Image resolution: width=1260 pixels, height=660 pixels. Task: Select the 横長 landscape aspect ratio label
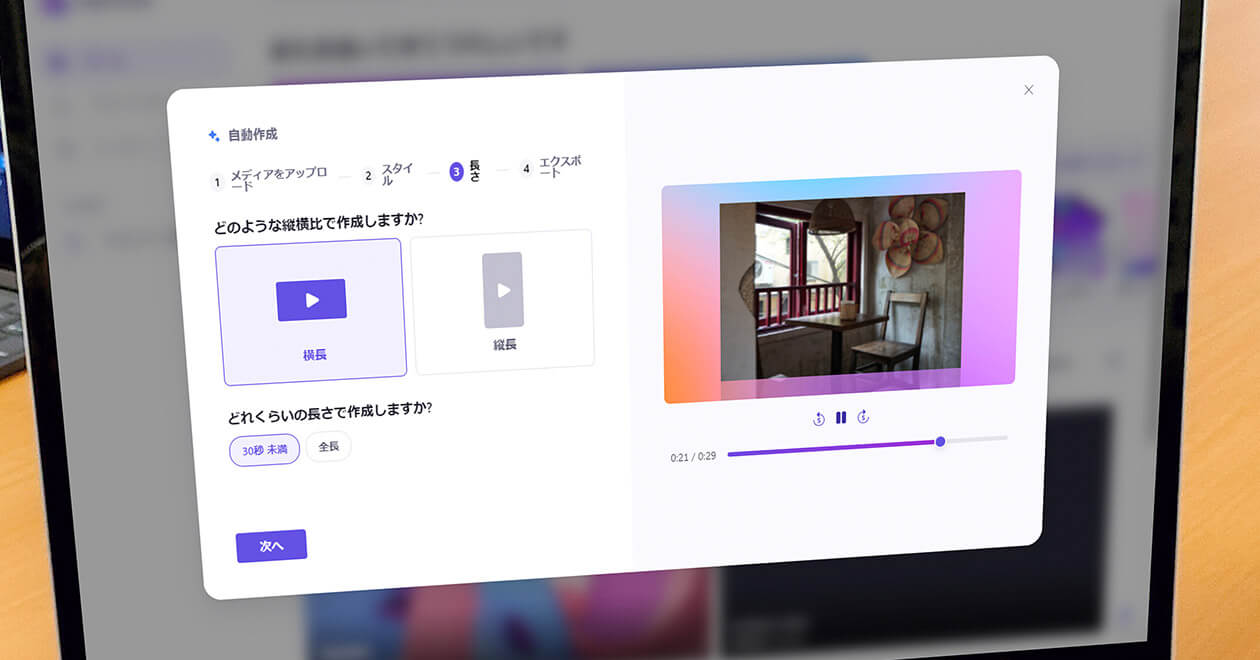(x=314, y=355)
